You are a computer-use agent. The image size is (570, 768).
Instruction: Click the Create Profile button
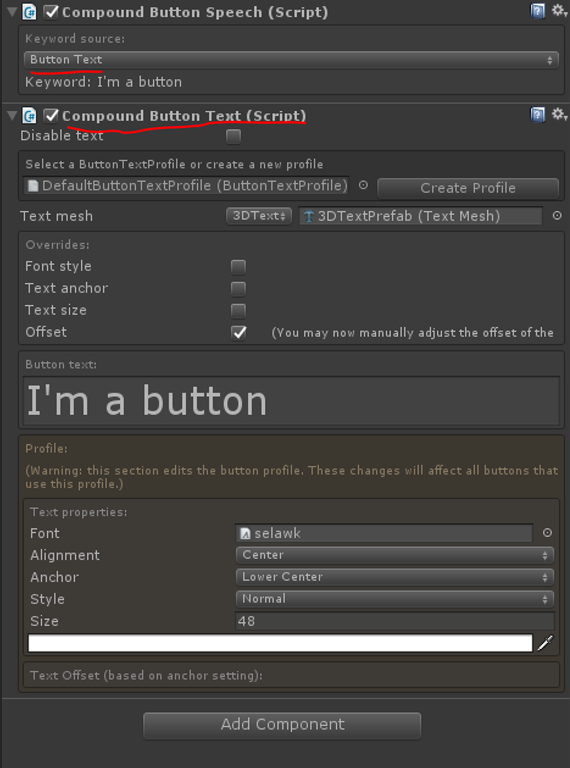click(468, 188)
